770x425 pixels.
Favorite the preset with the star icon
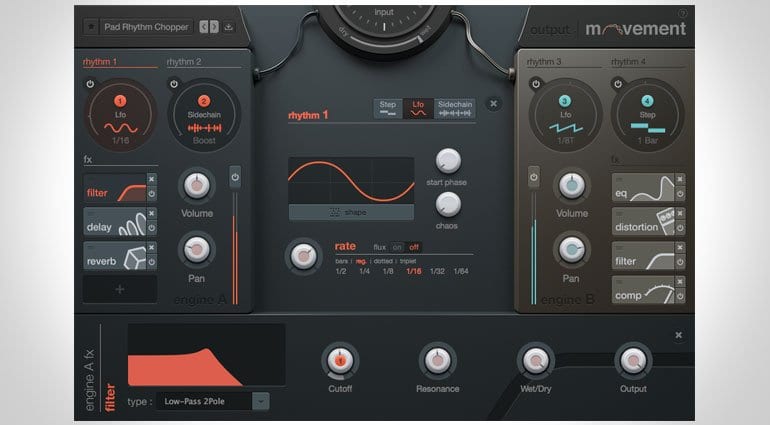coord(90,27)
